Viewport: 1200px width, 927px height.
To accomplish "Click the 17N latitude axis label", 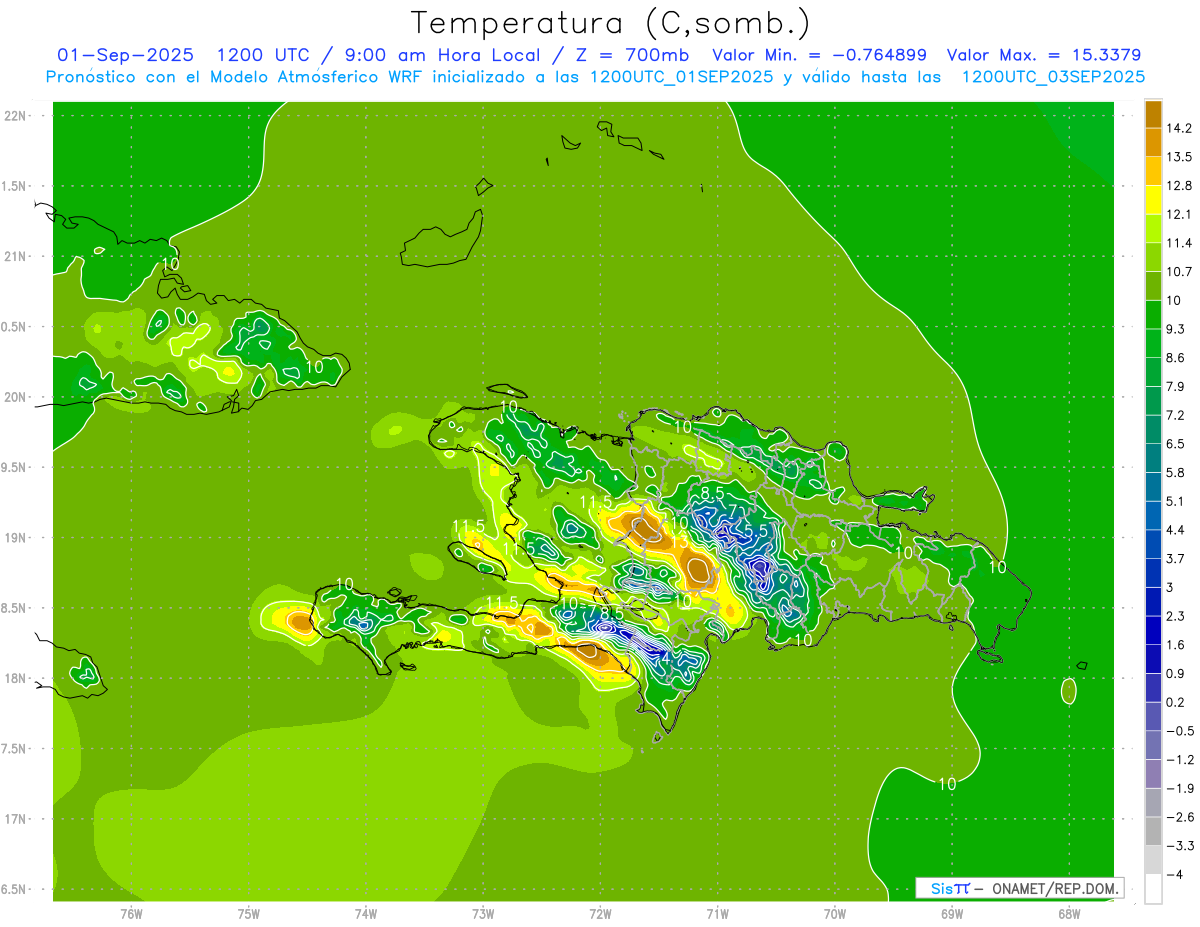I will (16, 820).
